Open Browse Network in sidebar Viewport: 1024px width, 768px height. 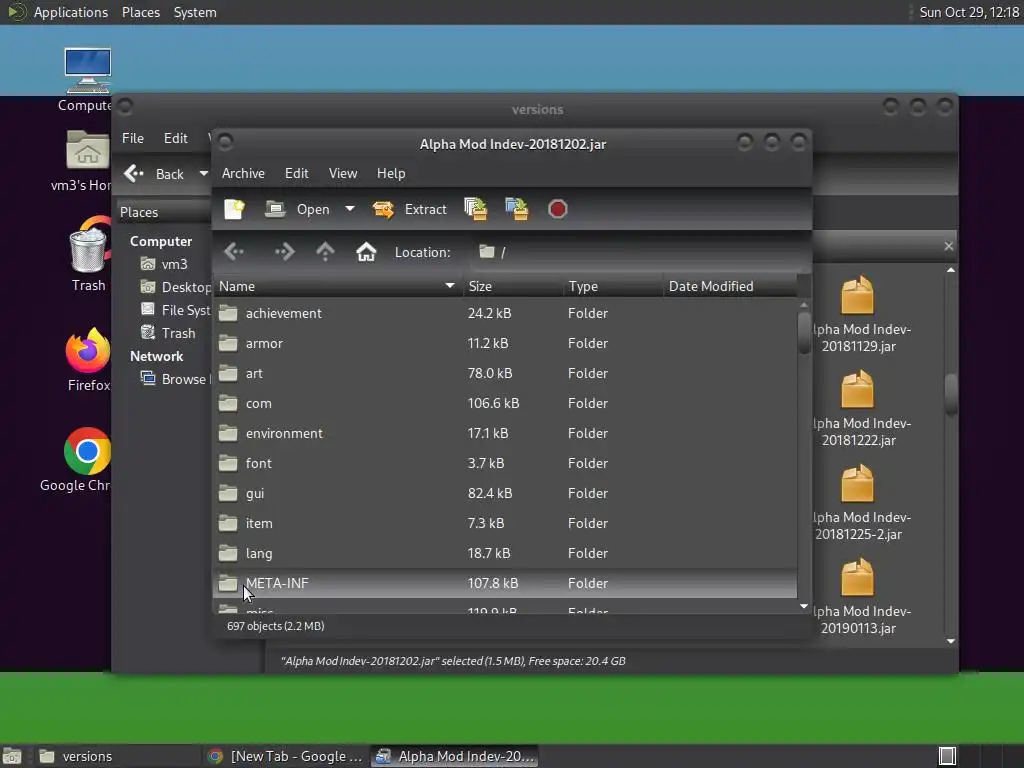pyautogui.click(x=175, y=379)
